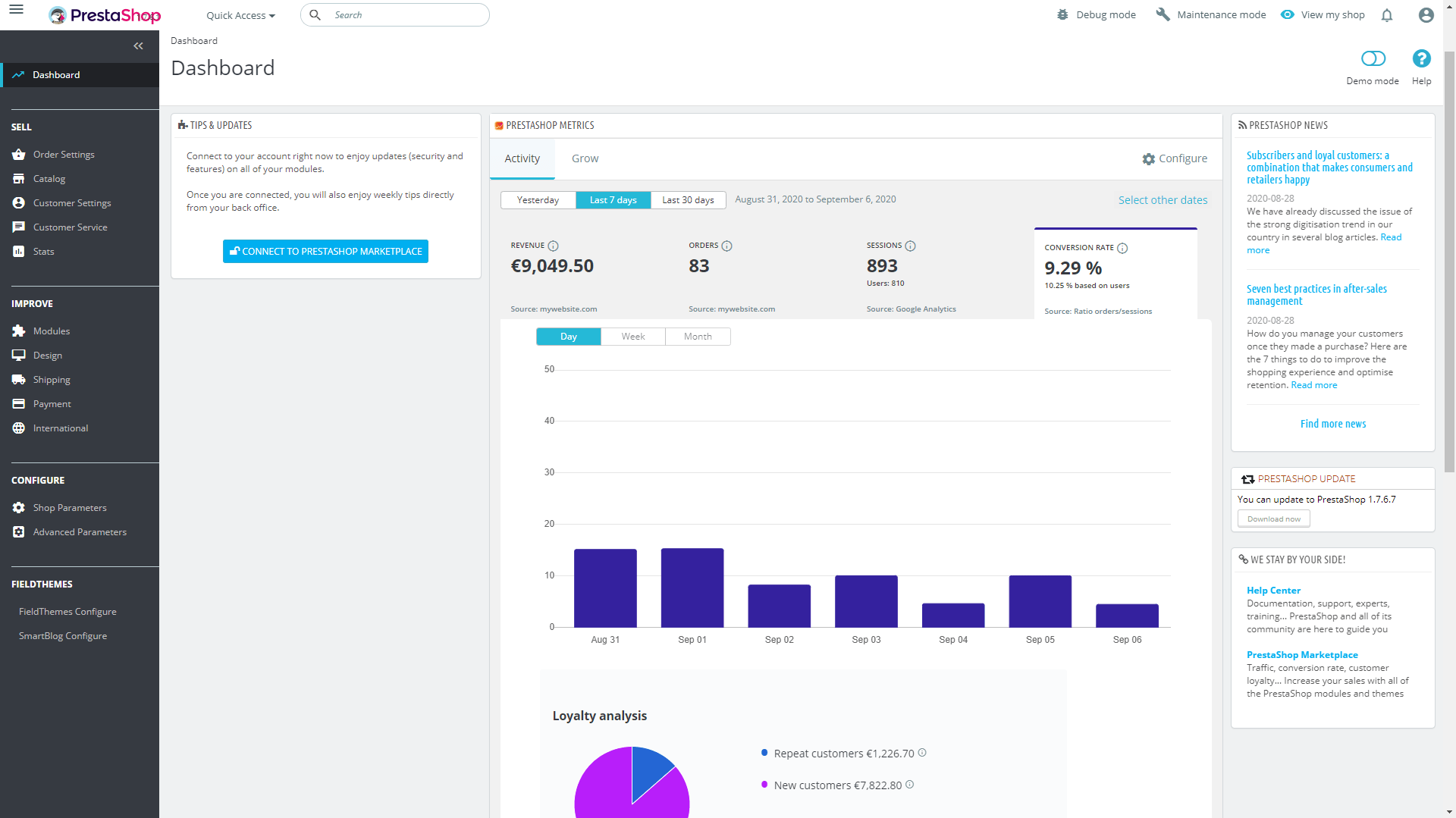The width and height of the screenshot is (1456, 818).
Task: Click the notifications bell icon
Action: (x=1387, y=14)
